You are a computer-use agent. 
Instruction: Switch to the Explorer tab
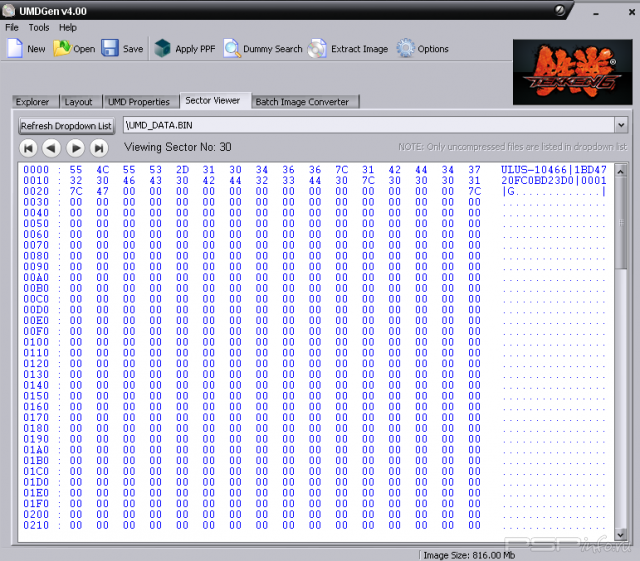tap(33, 102)
